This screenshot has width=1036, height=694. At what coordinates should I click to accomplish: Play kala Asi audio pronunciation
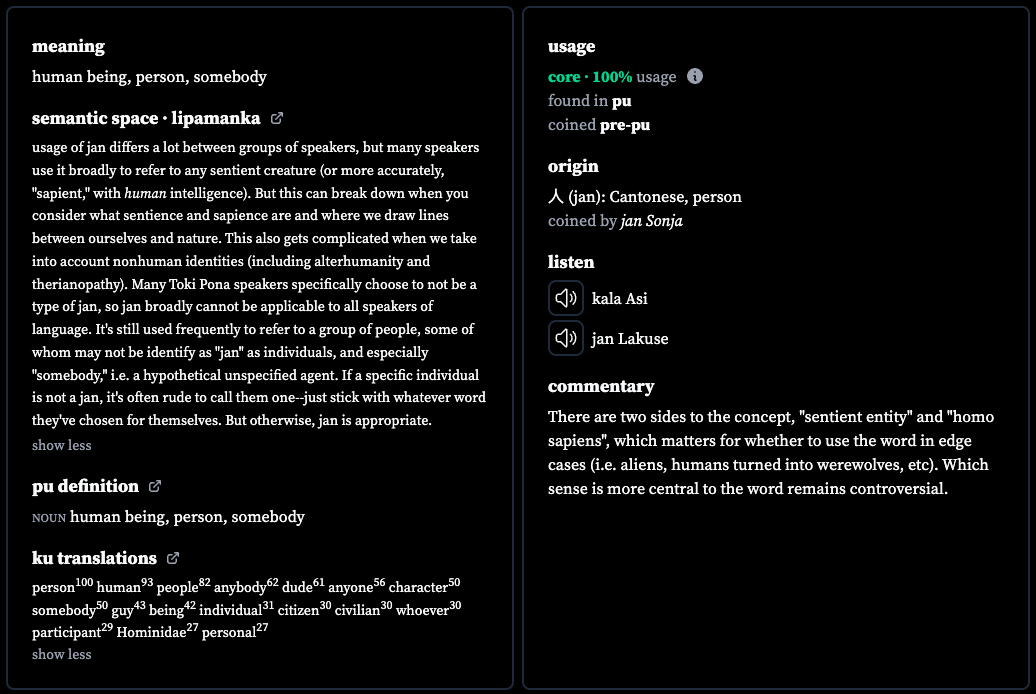[x=566, y=298]
